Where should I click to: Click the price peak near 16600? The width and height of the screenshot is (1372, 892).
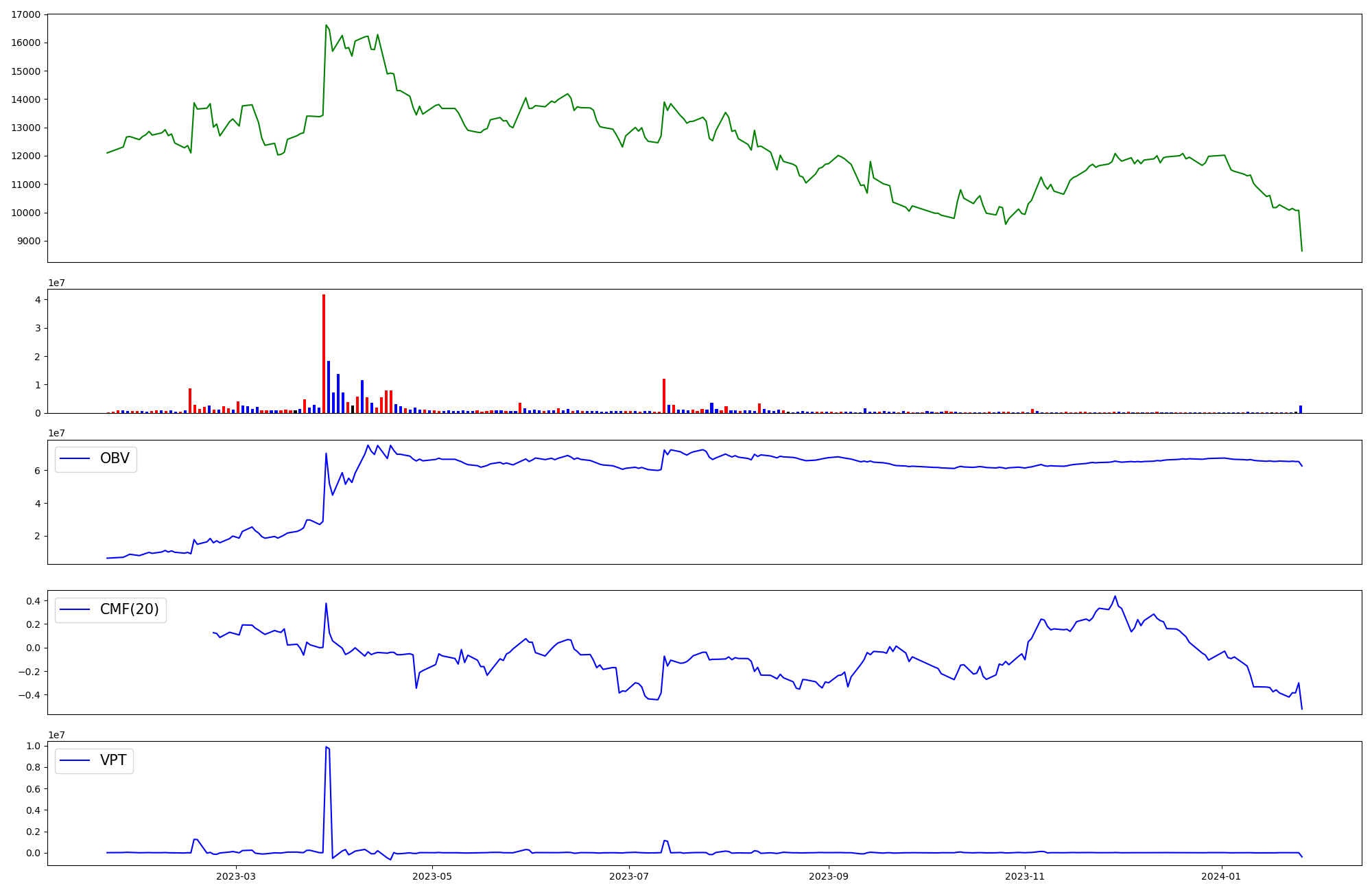pos(326,25)
